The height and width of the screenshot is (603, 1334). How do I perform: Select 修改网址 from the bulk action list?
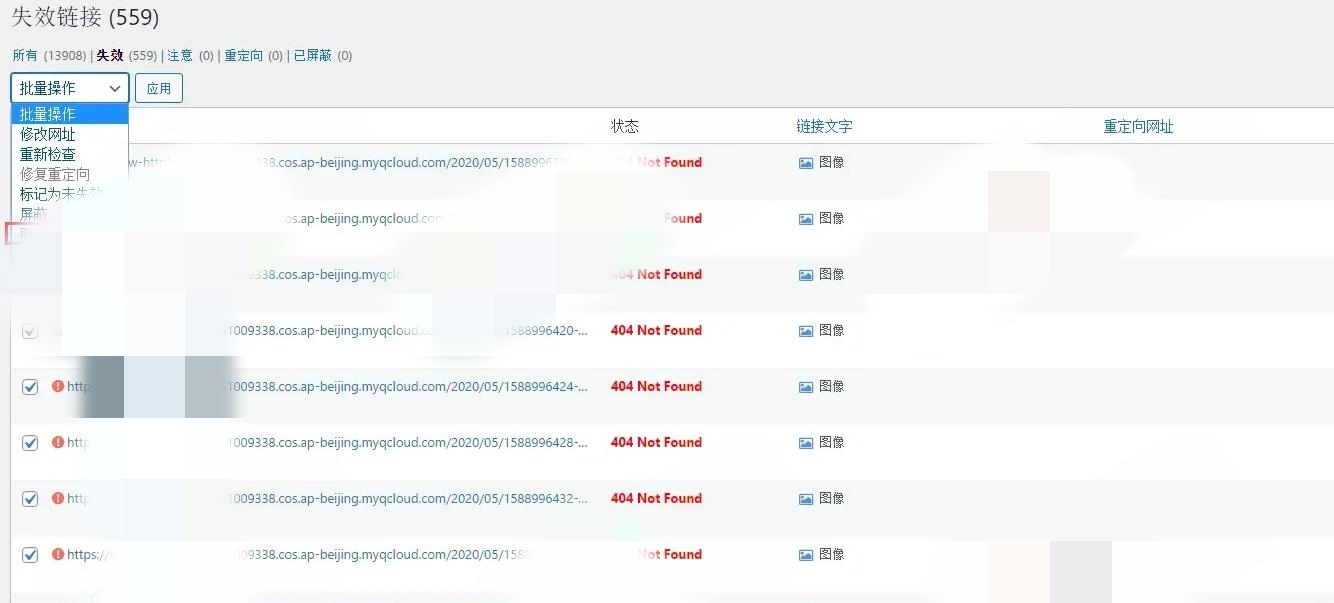[x=48, y=134]
